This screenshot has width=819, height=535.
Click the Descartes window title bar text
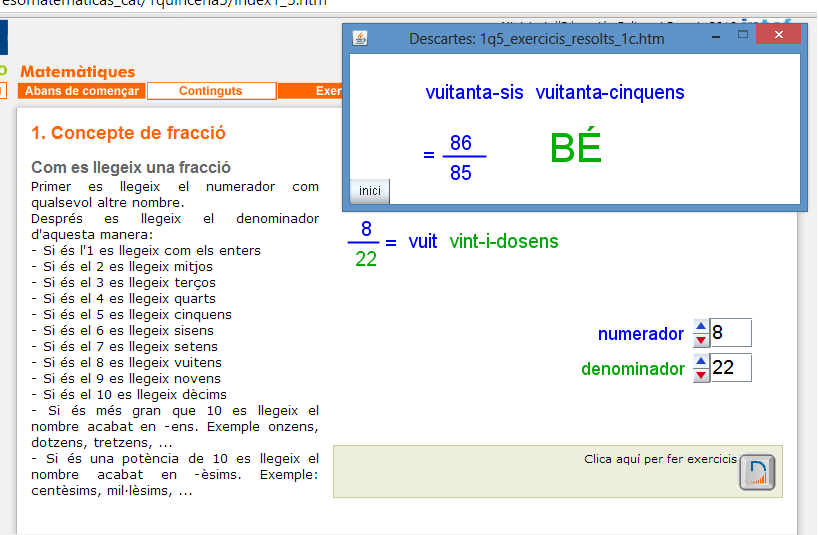tap(537, 39)
